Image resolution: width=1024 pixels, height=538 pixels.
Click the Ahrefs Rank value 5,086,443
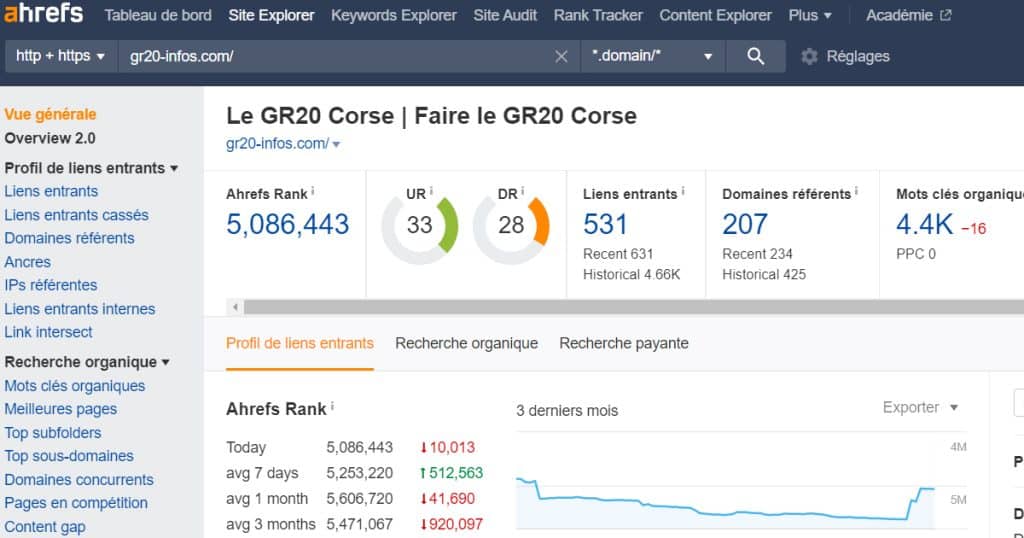tap(287, 225)
